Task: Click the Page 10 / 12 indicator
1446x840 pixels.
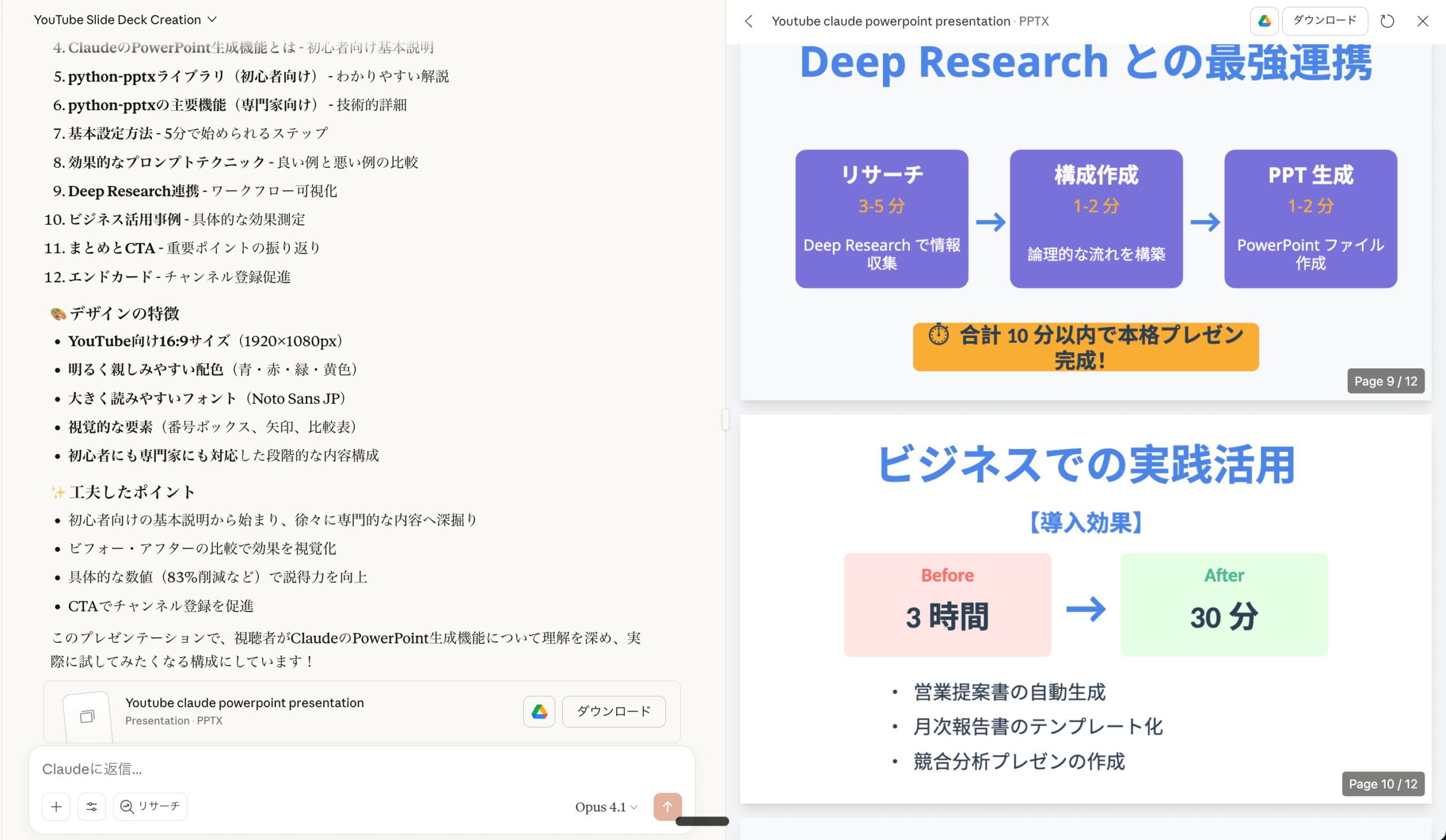Action: point(1382,784)
